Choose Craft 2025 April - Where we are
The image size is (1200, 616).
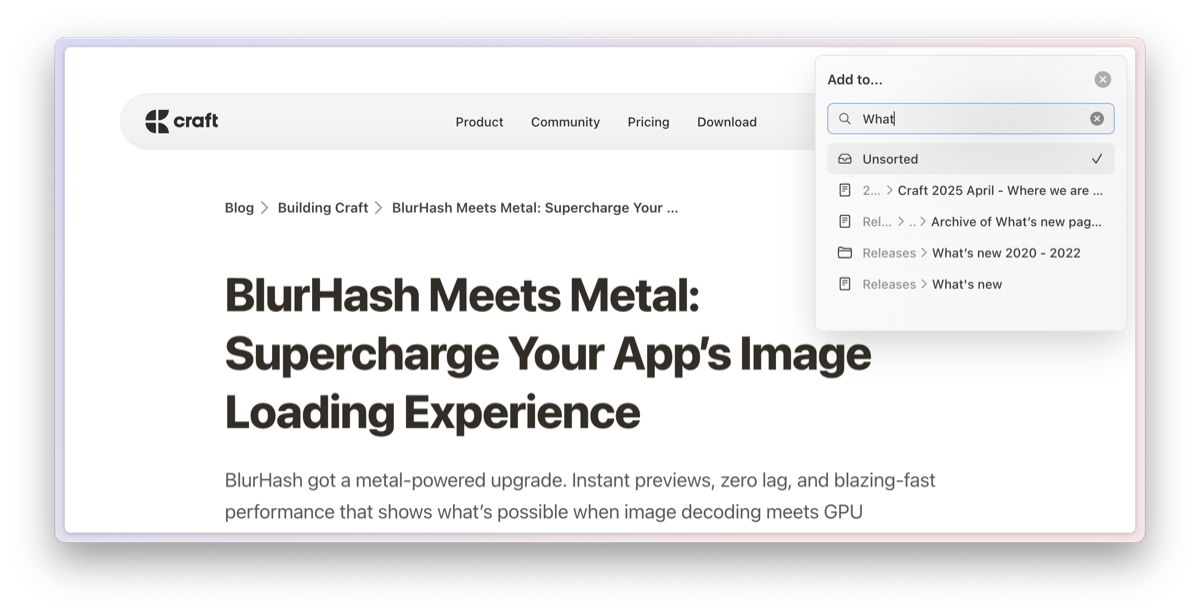pos(971,190)
